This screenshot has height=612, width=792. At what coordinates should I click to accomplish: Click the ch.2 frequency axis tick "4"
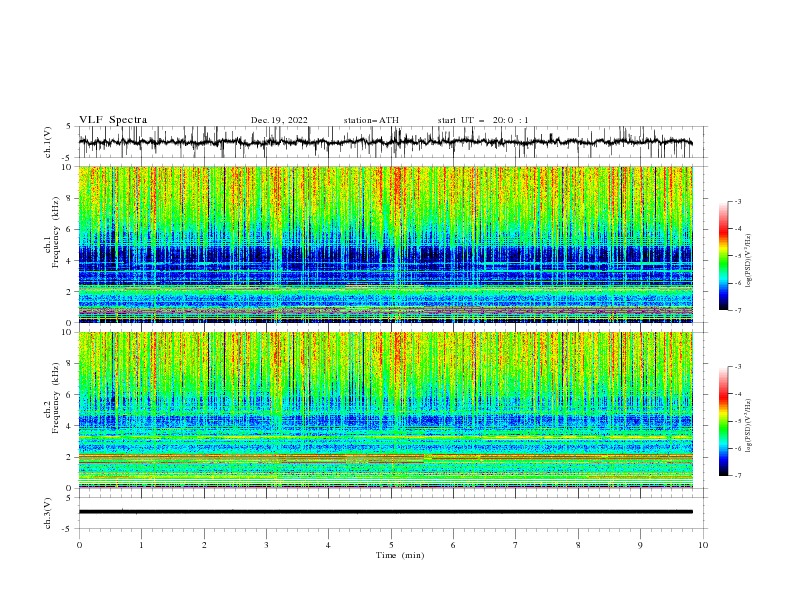[x=70, y=426]
